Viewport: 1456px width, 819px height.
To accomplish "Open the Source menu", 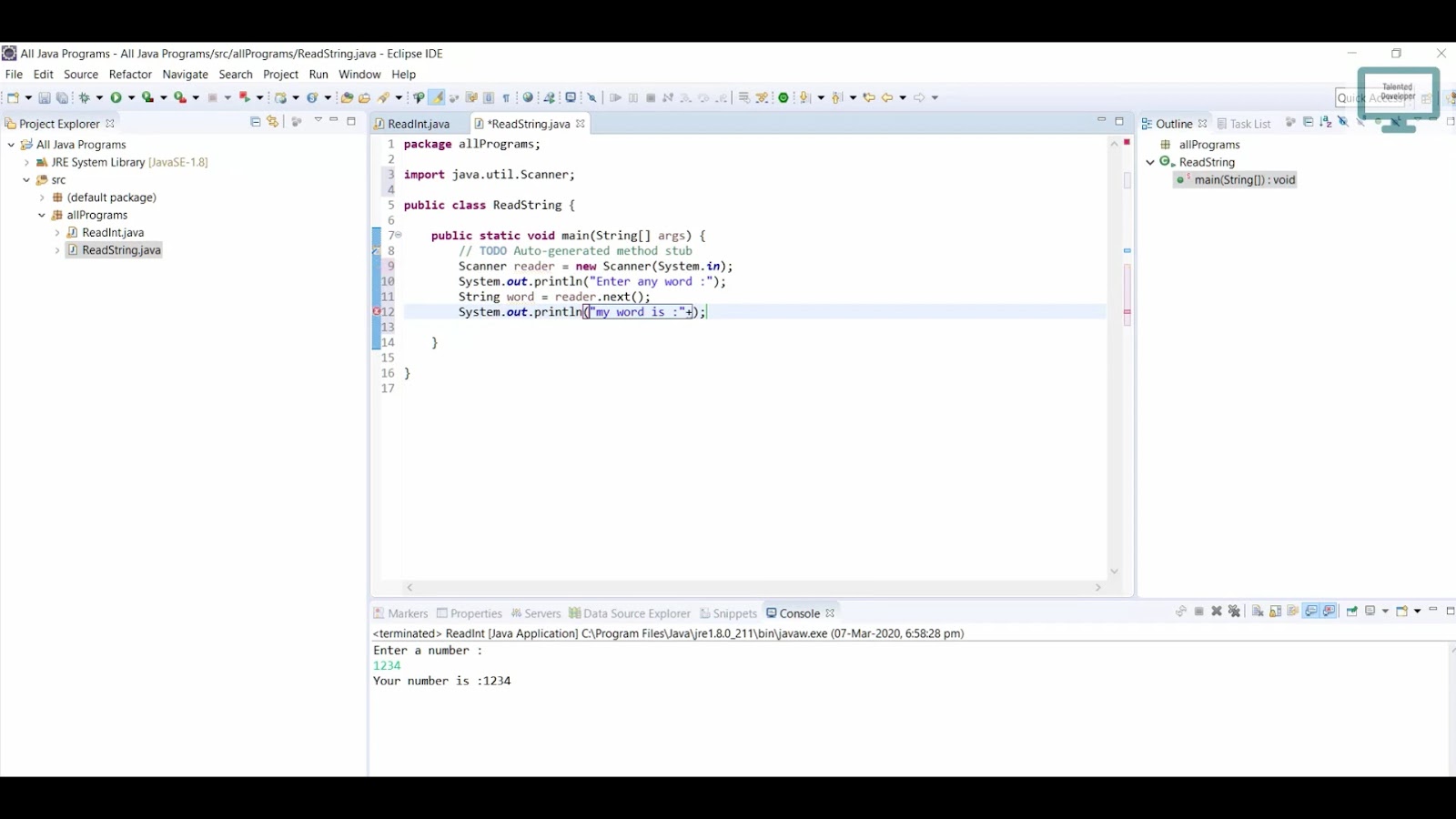I will click(81, 75).
